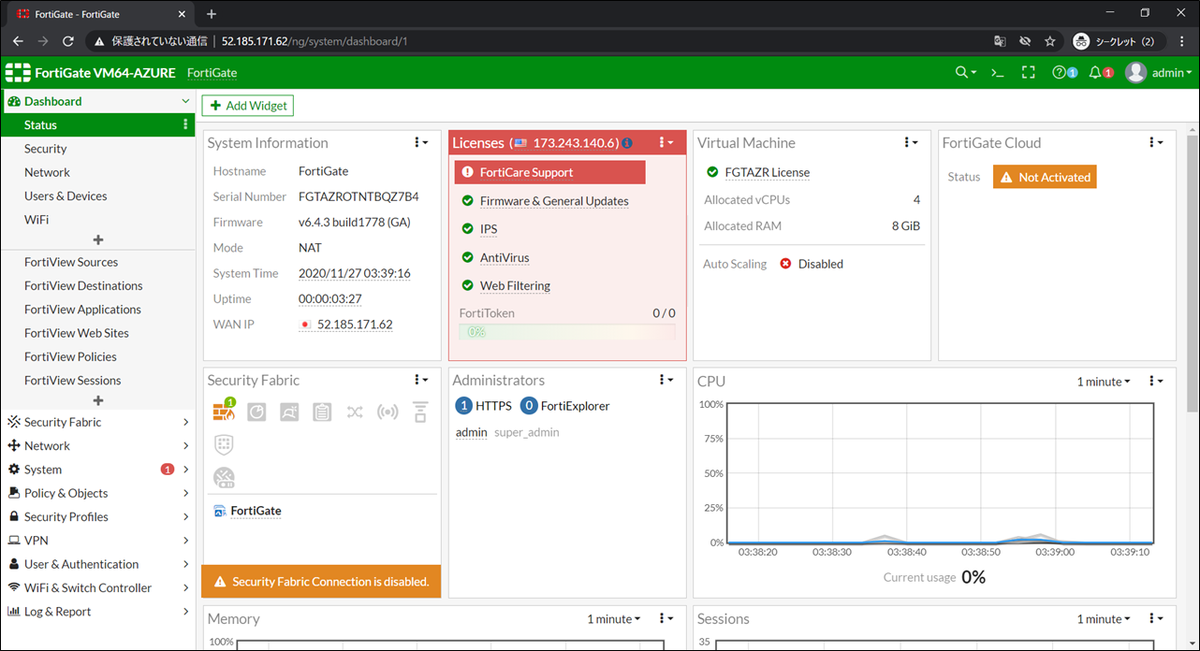
Task: Click the grey shield Fabric icon
Action: coord(224,444)
